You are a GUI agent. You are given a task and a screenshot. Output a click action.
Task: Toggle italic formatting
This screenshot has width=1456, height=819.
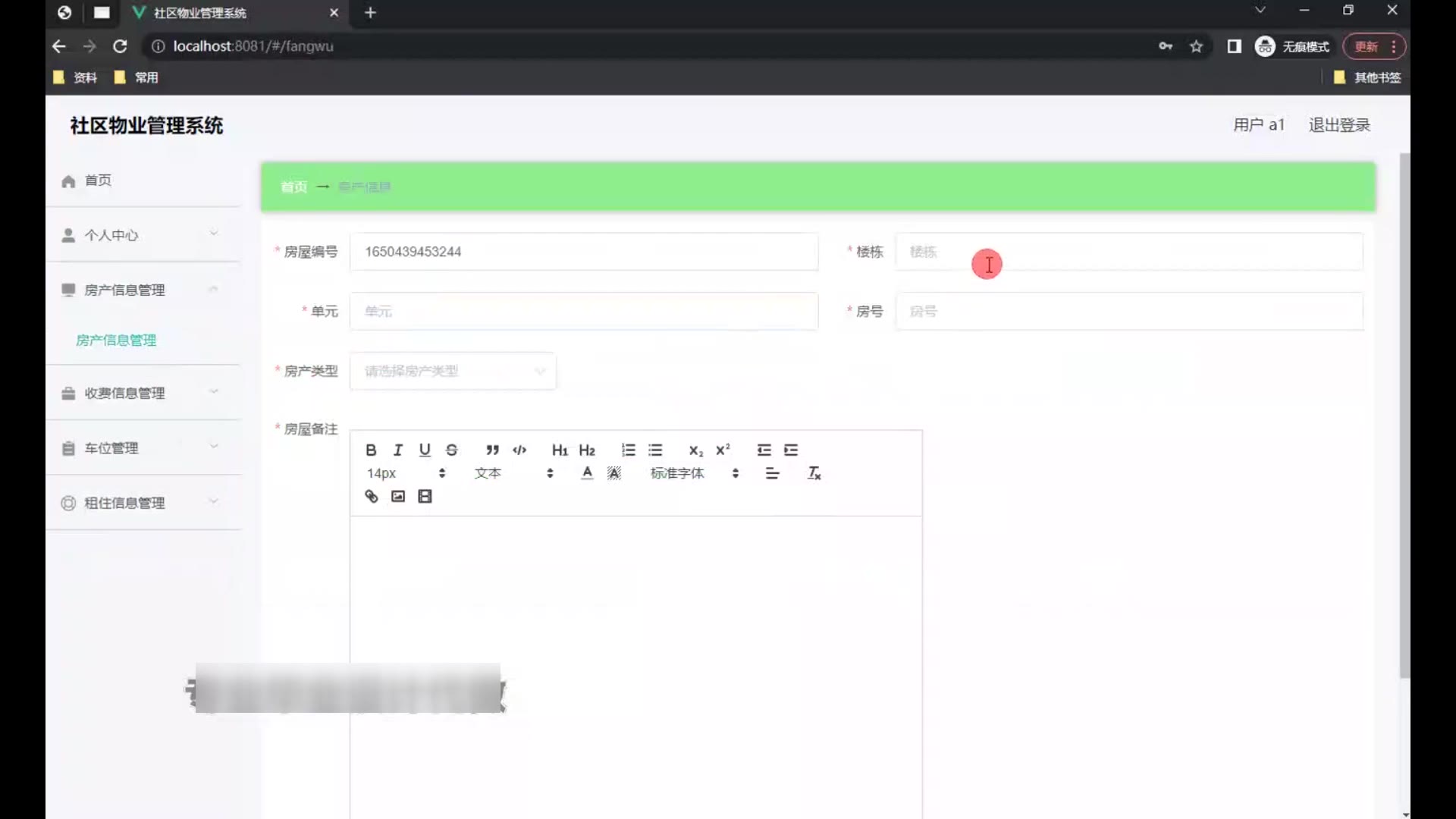(x=397, y=450)
